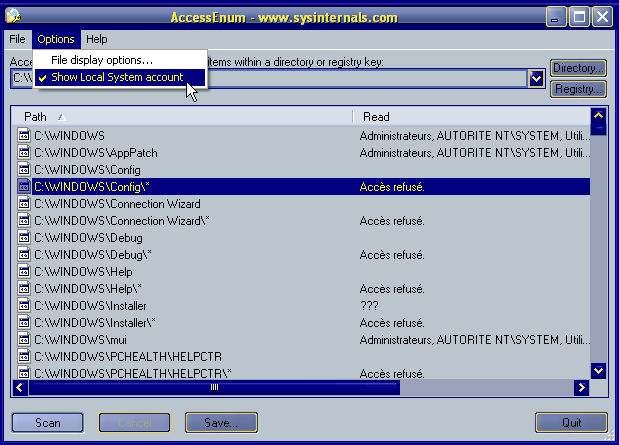The height and width of the screenshot is (445, 619).
Task: Click the icon next to C:\WINDOWS\Config
Action: pyautogui.click(x=24, y=169)
